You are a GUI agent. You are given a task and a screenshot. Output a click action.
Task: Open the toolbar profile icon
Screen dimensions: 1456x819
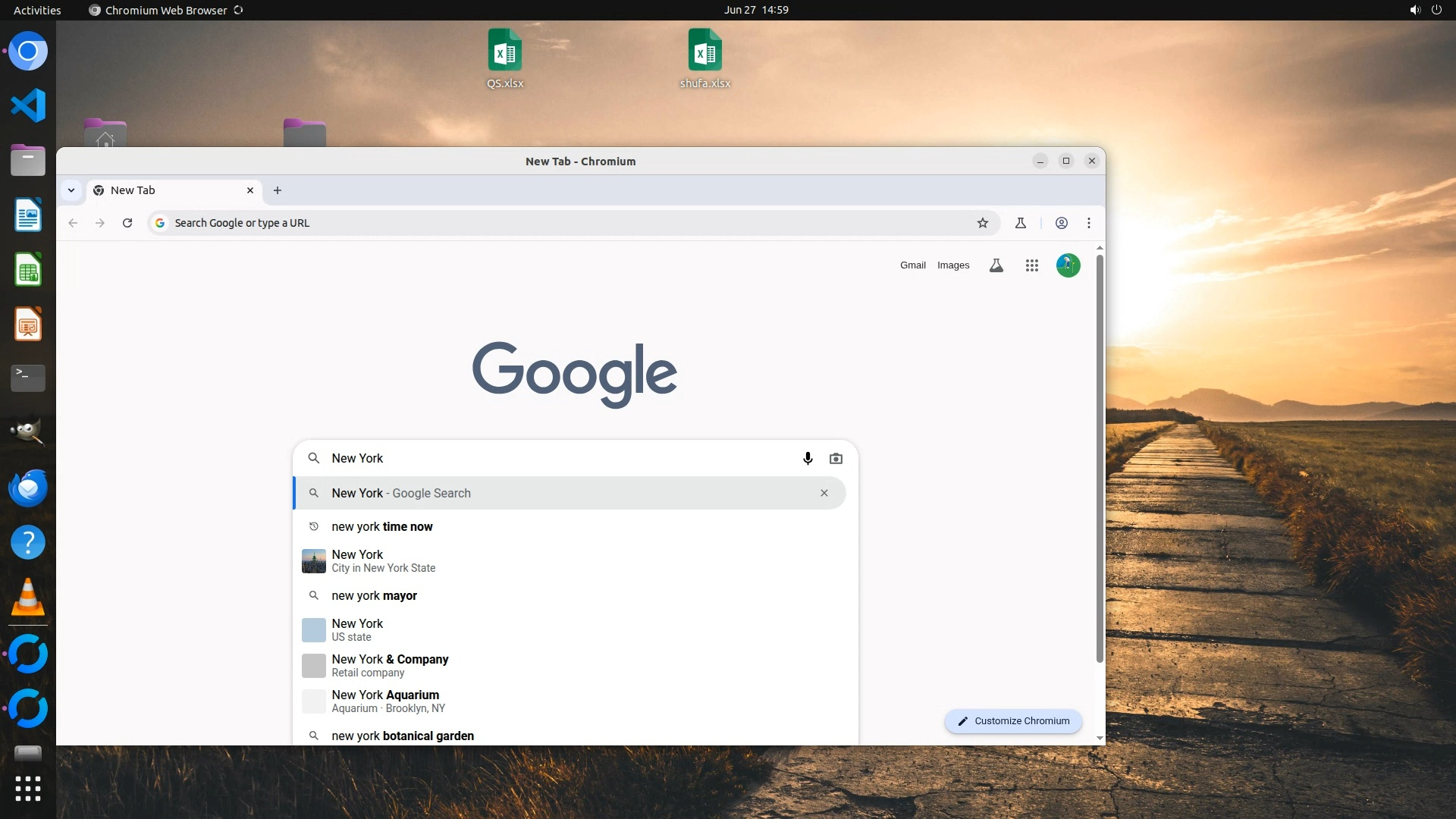1062,223
